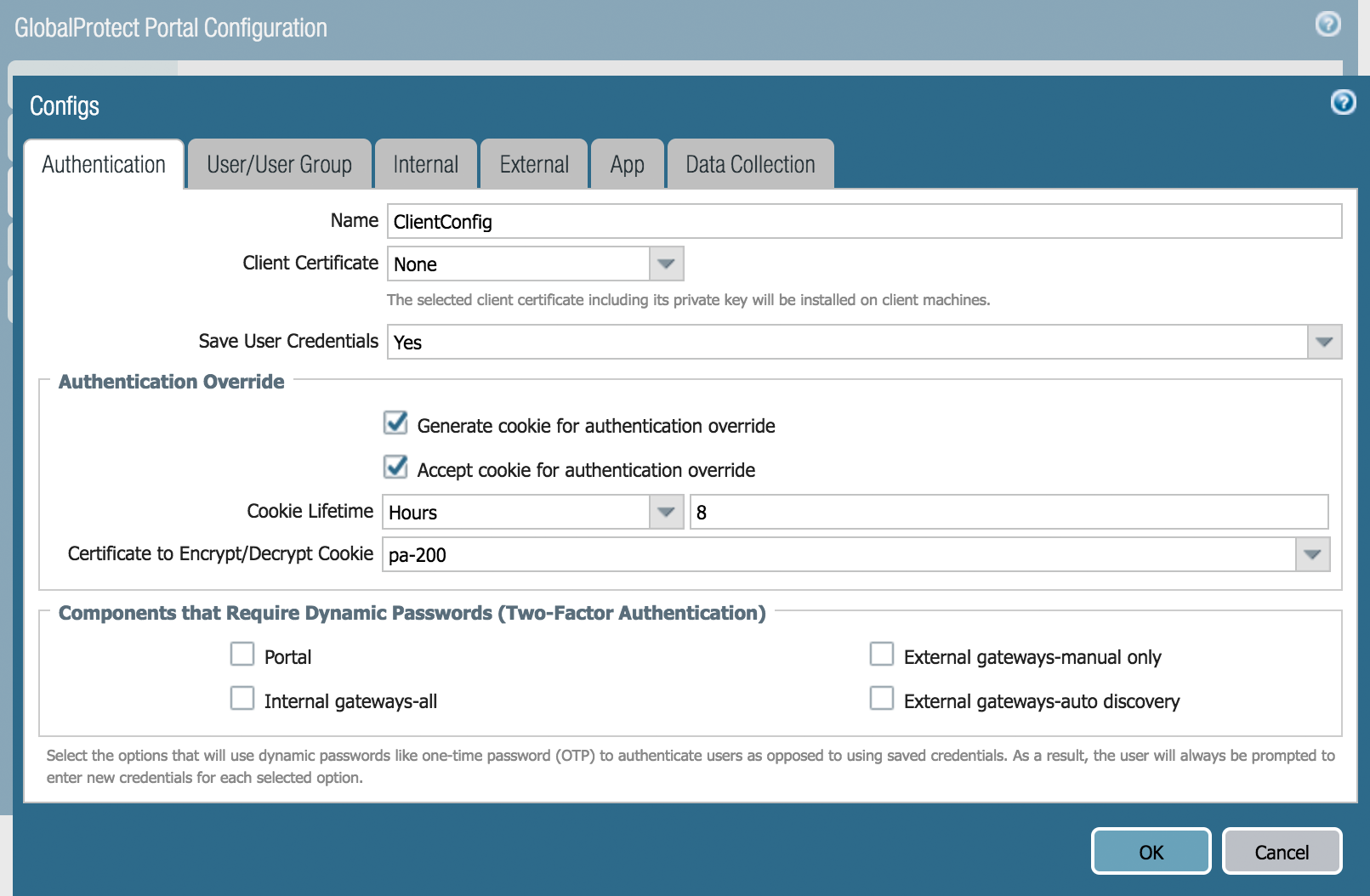Viewport: 1370px width, 896px height.
Task: Uncheck Accept cookie for authentication override
Action: click(395, 467)
